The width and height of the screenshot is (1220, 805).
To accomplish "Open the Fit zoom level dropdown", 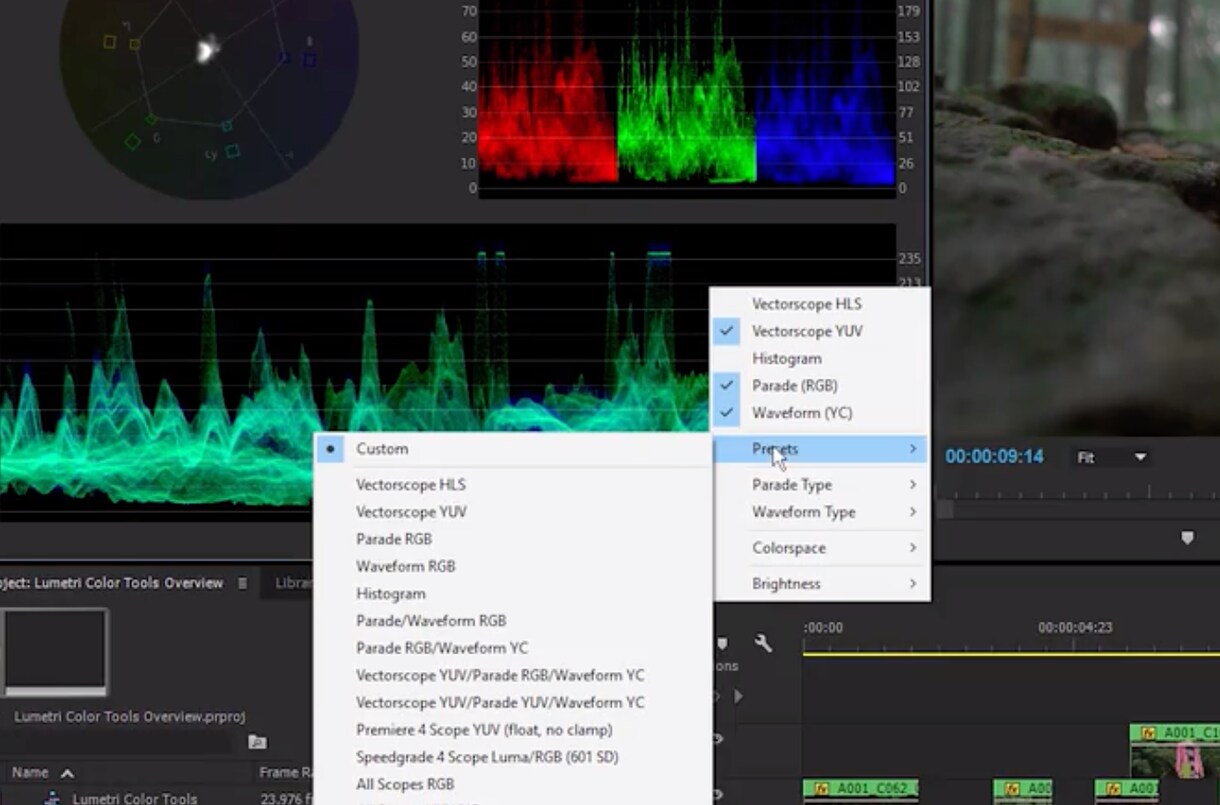I will point(1111,457).
